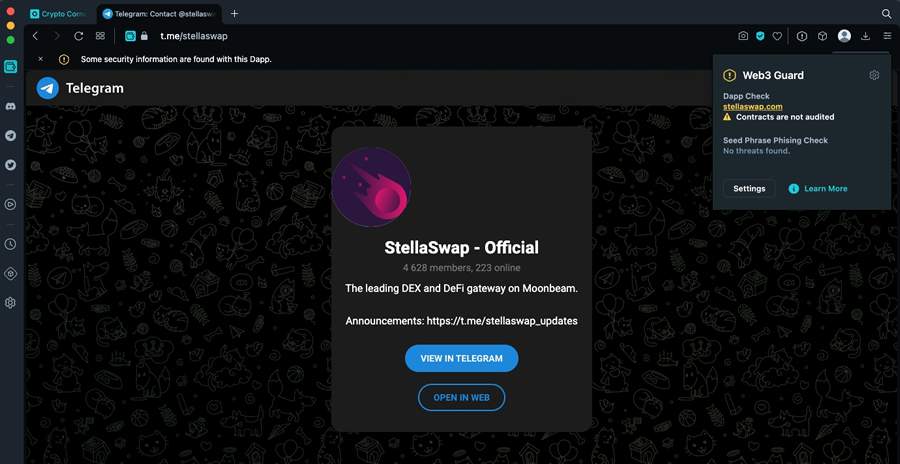Click the Learn More link
This screenshot has height=464, width=900.
tap(825, 188)
